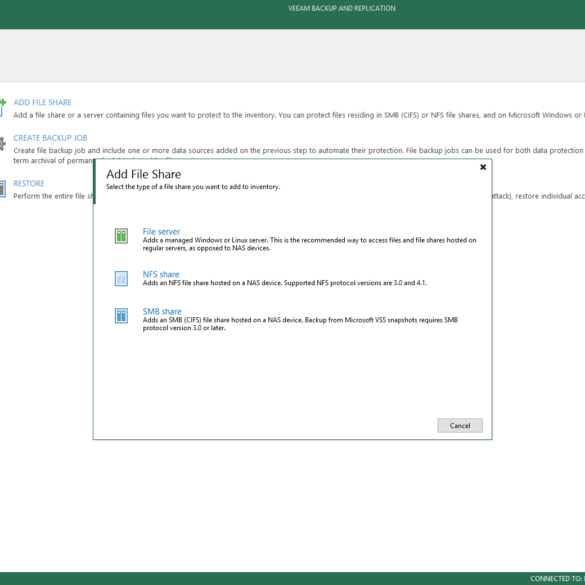
Task: Click the Restore icon in main window
Action: click(x=2, y=189)
